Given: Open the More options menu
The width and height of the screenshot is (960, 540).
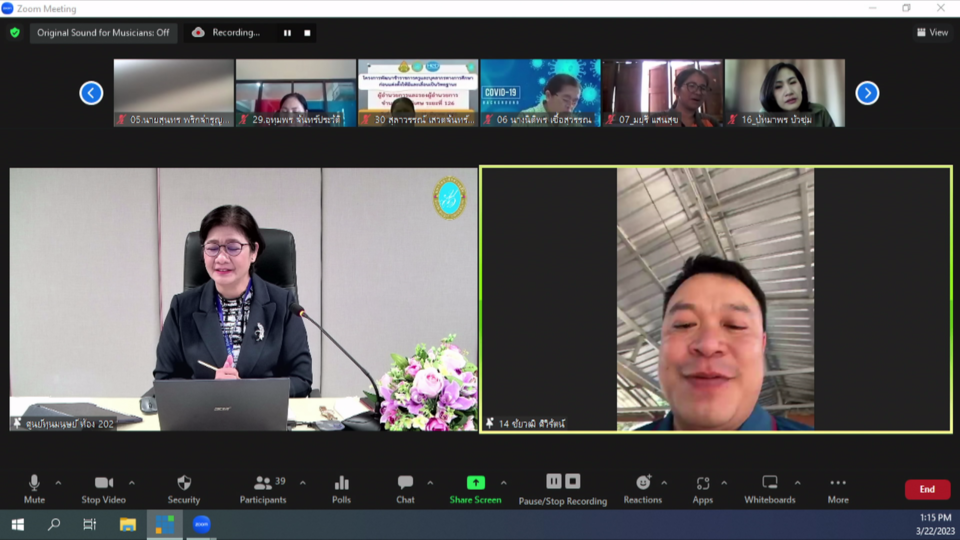Looking at the screenshot, I should [838, 483].
